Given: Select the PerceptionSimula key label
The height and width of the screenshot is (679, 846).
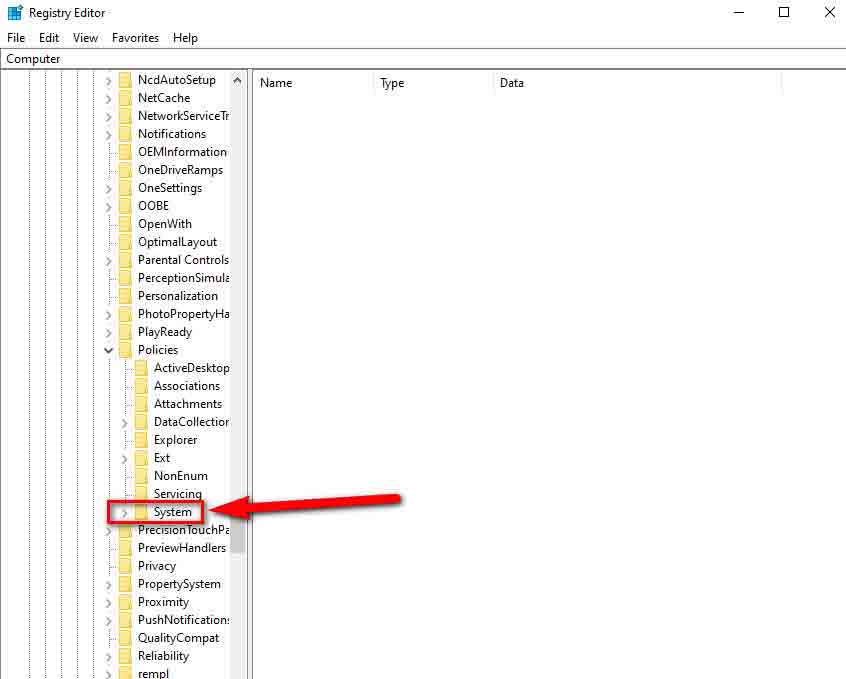Looking at the screenshot, I should point(183,278).
